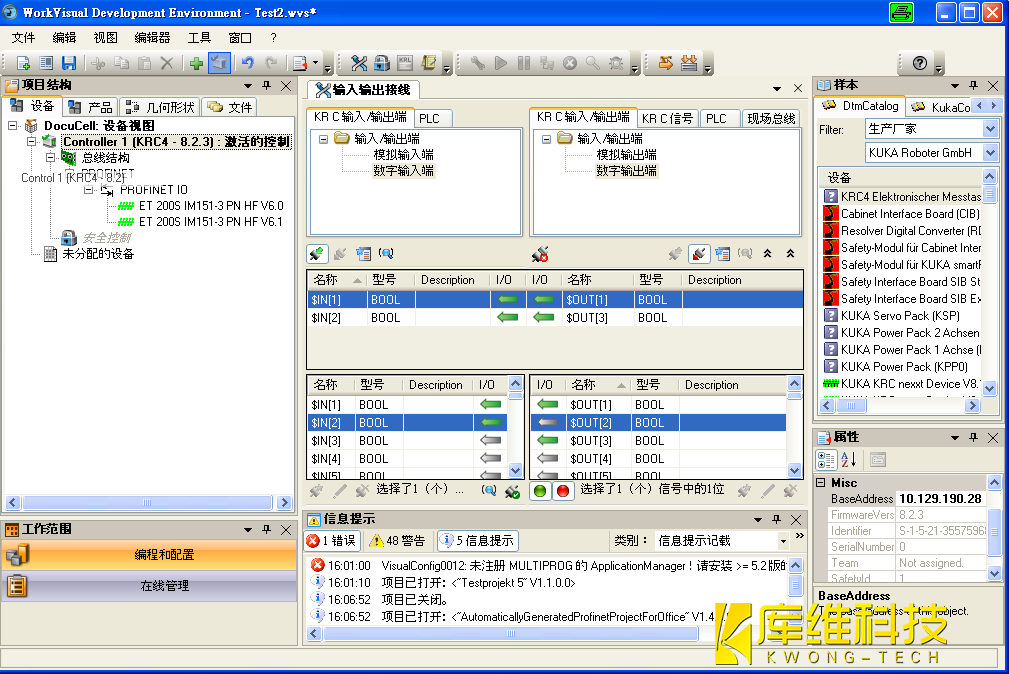
Task: Click the Save icon in the toolbar
Action: (x=69, y=63)
